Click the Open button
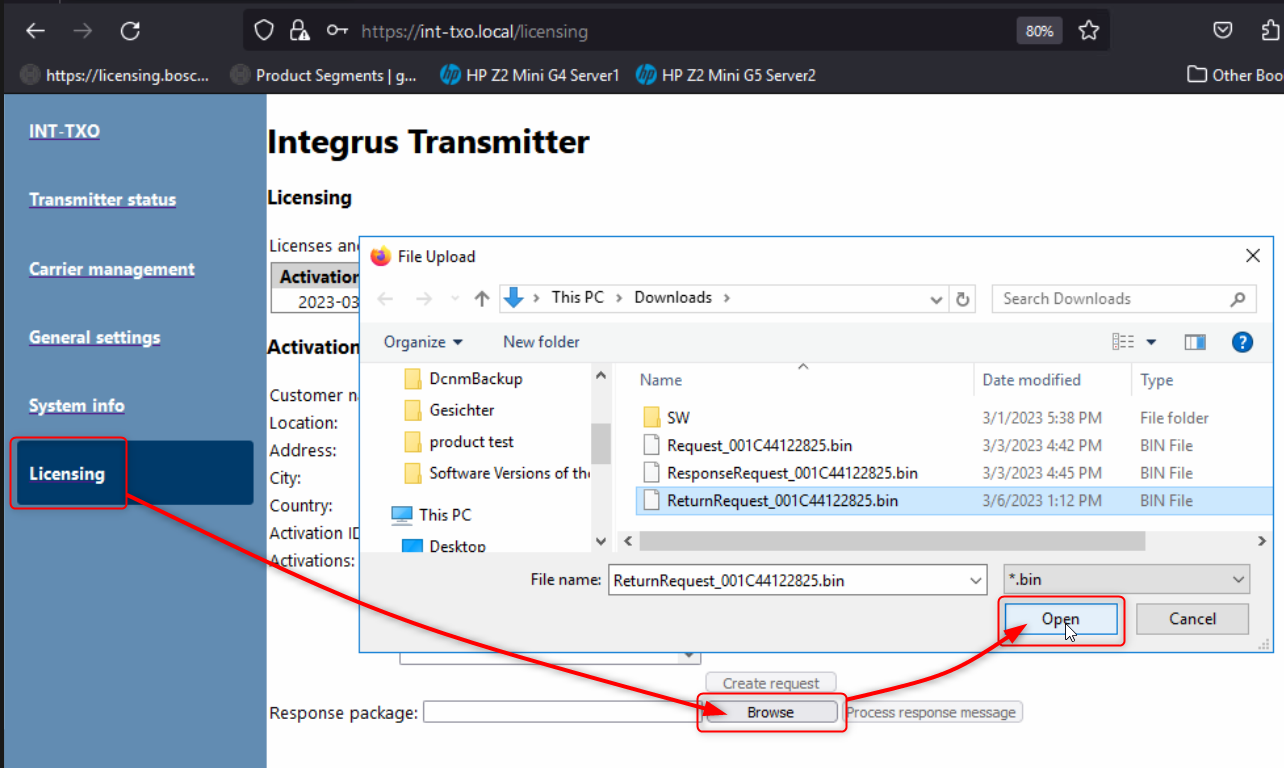This screenshot has width=1284, height=768. (x=1060, y=619)
